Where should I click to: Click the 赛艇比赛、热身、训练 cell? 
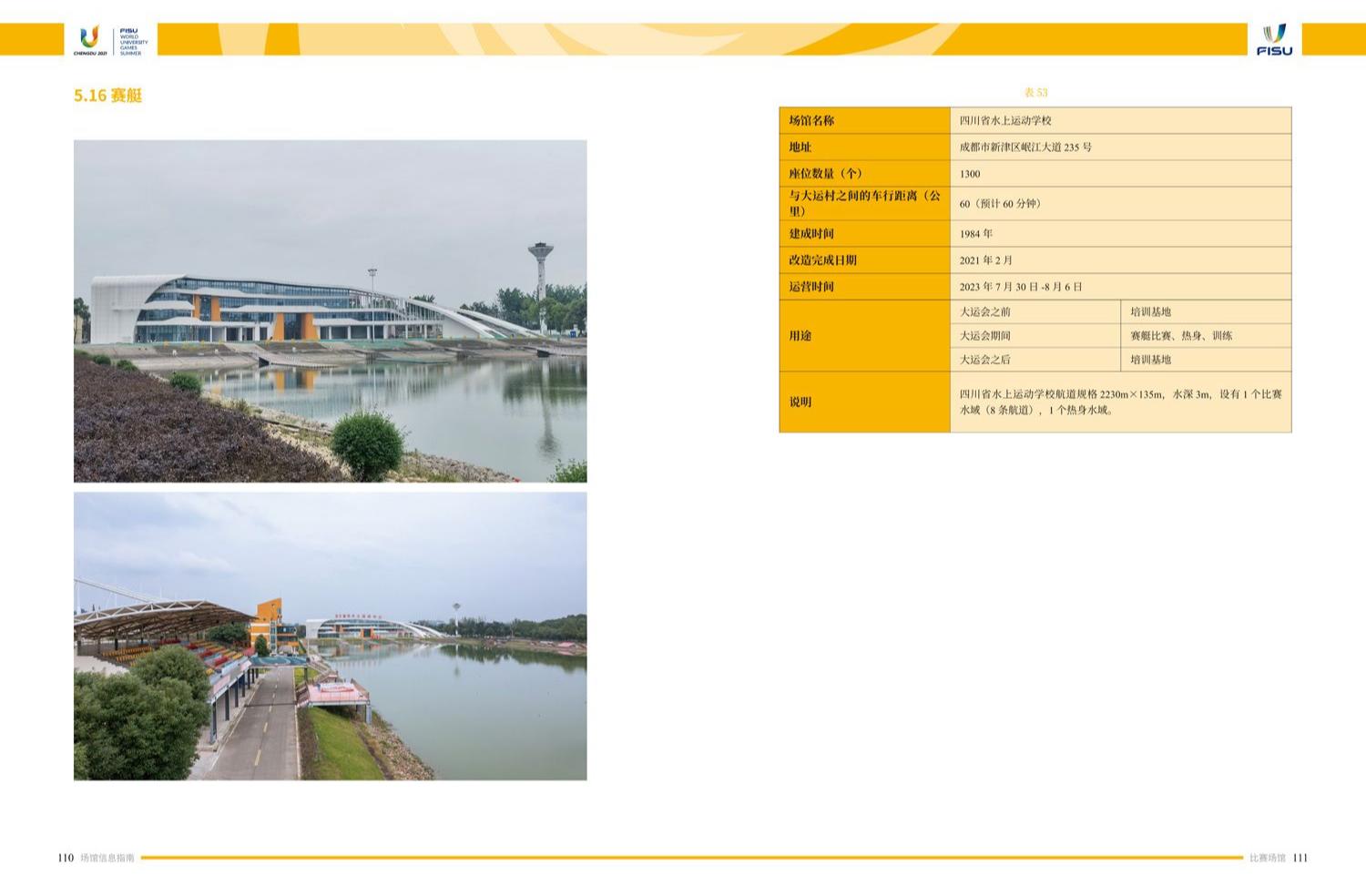click(1181, 336)
